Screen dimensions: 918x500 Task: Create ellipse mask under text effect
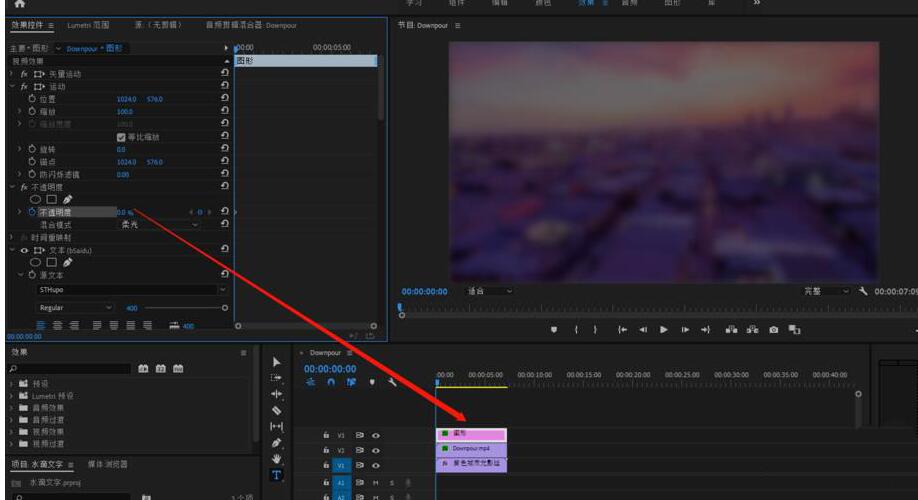click(x=35, y=262)
